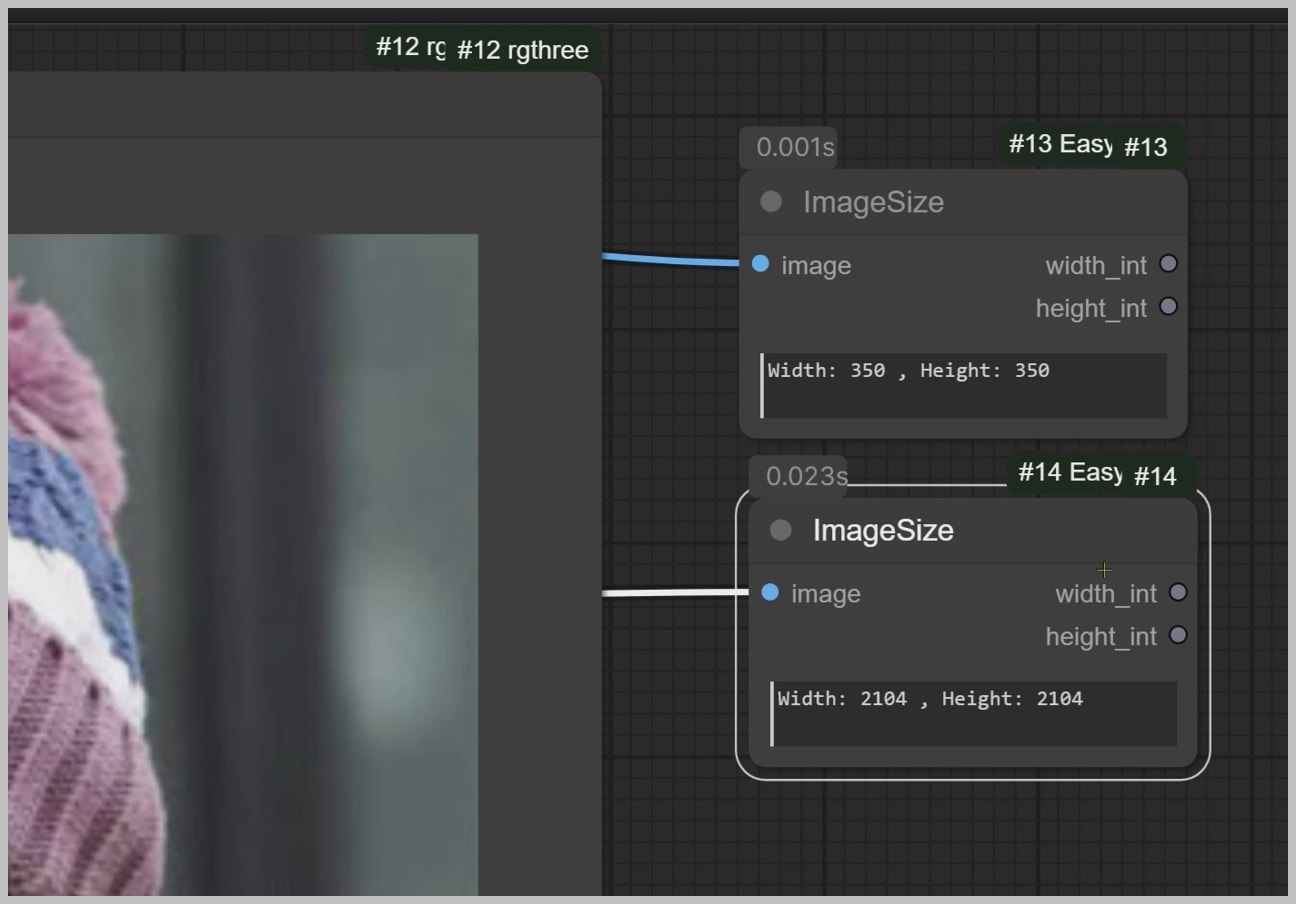
Task: Click the height_int output port on node #14
Action: click(1178, 635)
